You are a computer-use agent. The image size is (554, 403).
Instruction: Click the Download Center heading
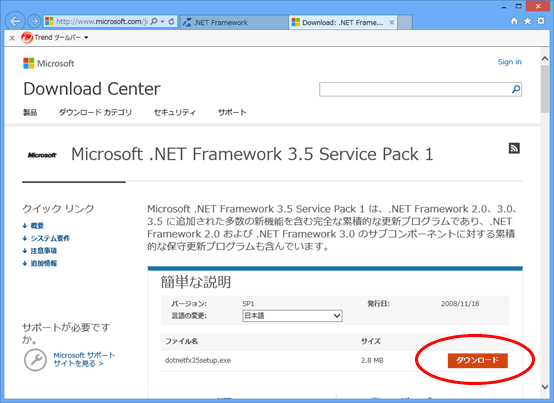(x=92, y=89)
